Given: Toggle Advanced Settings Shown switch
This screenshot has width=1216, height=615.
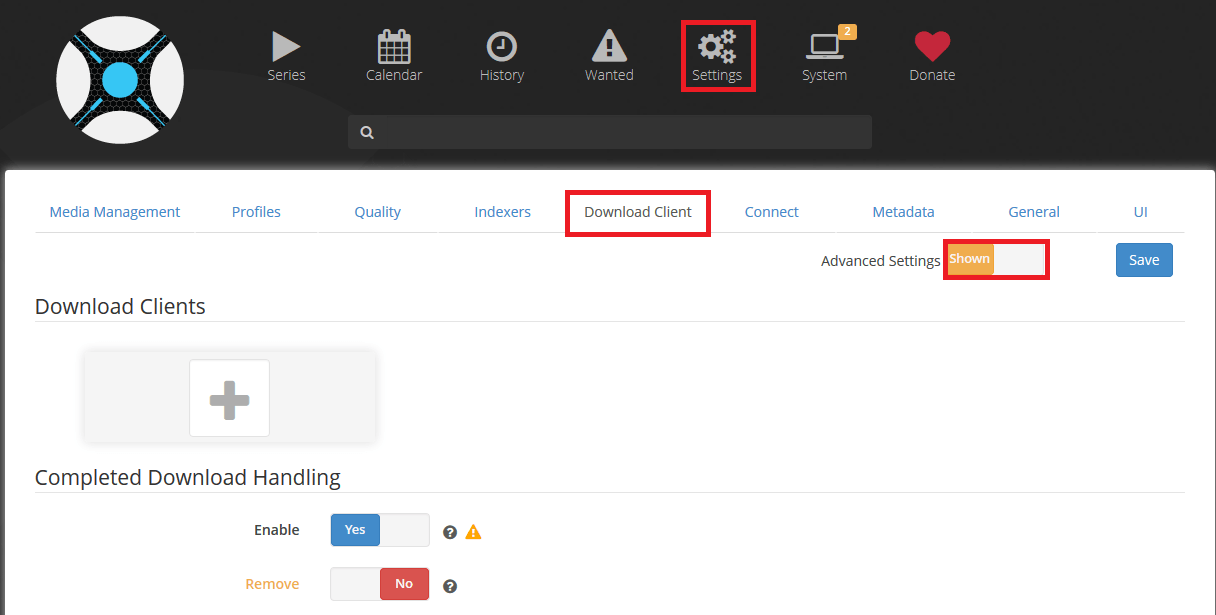Looking at the screenshot, I should click(995, 259).
